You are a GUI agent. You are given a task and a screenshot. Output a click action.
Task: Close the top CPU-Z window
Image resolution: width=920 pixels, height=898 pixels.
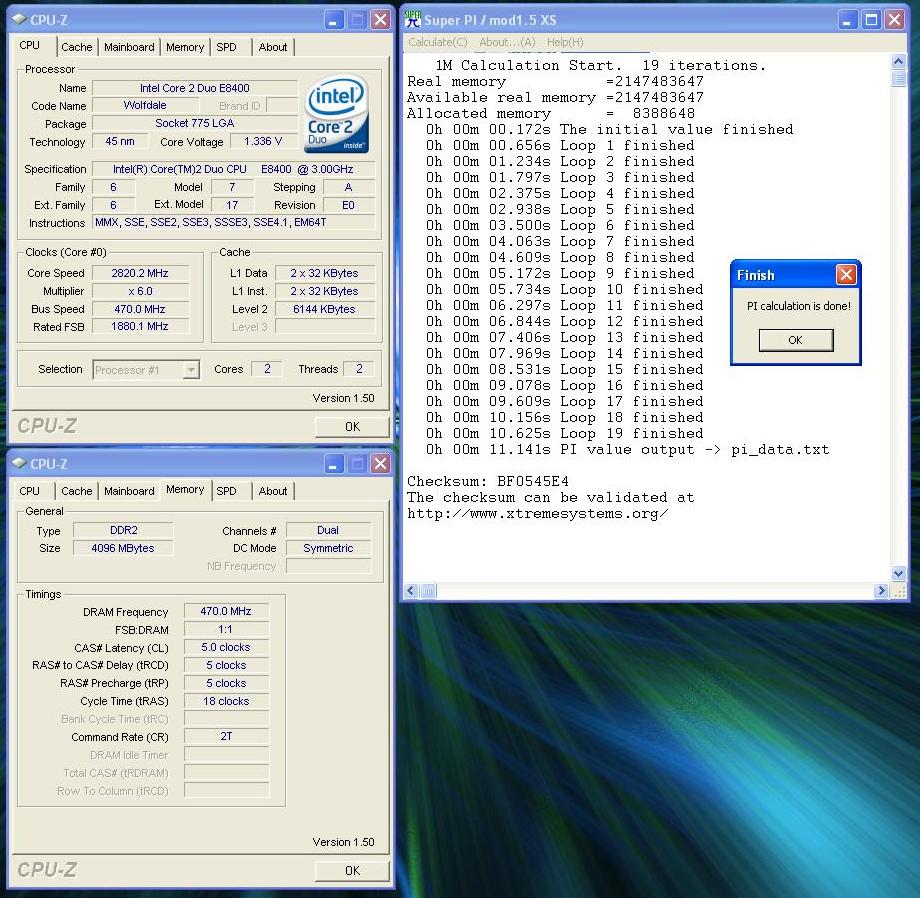click(381, 20)
